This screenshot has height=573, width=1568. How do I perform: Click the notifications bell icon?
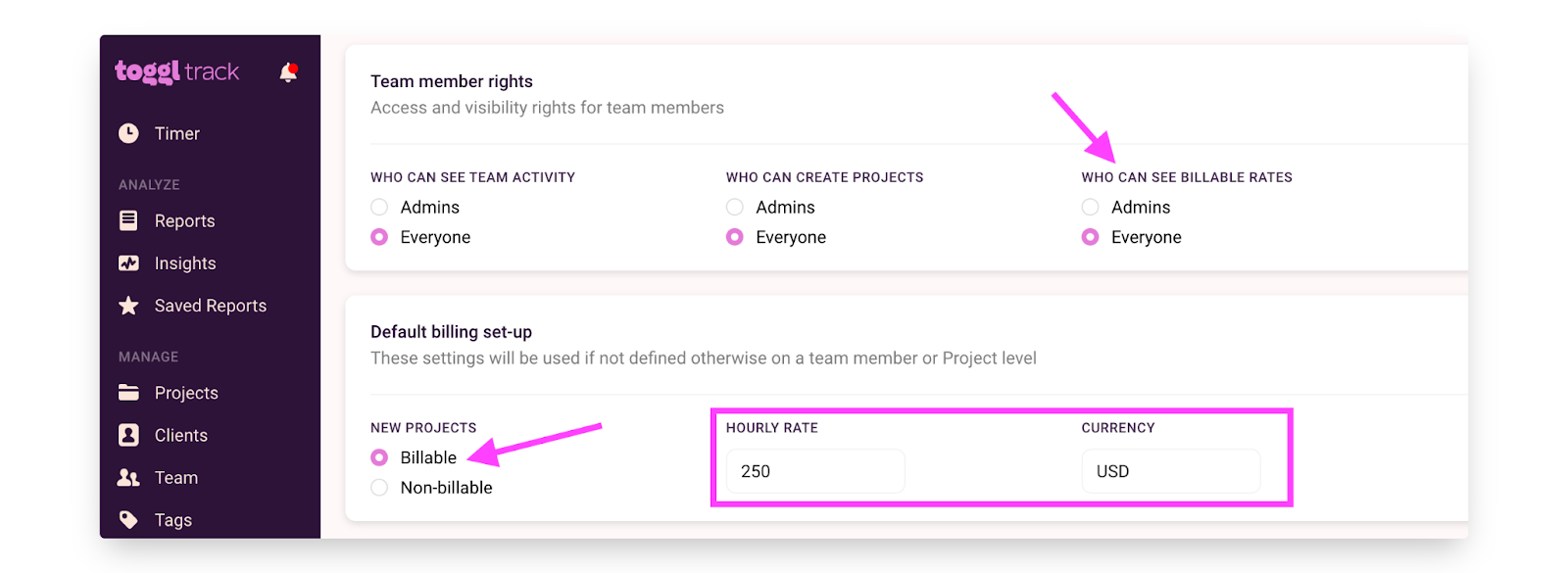(x=288, y=72)
